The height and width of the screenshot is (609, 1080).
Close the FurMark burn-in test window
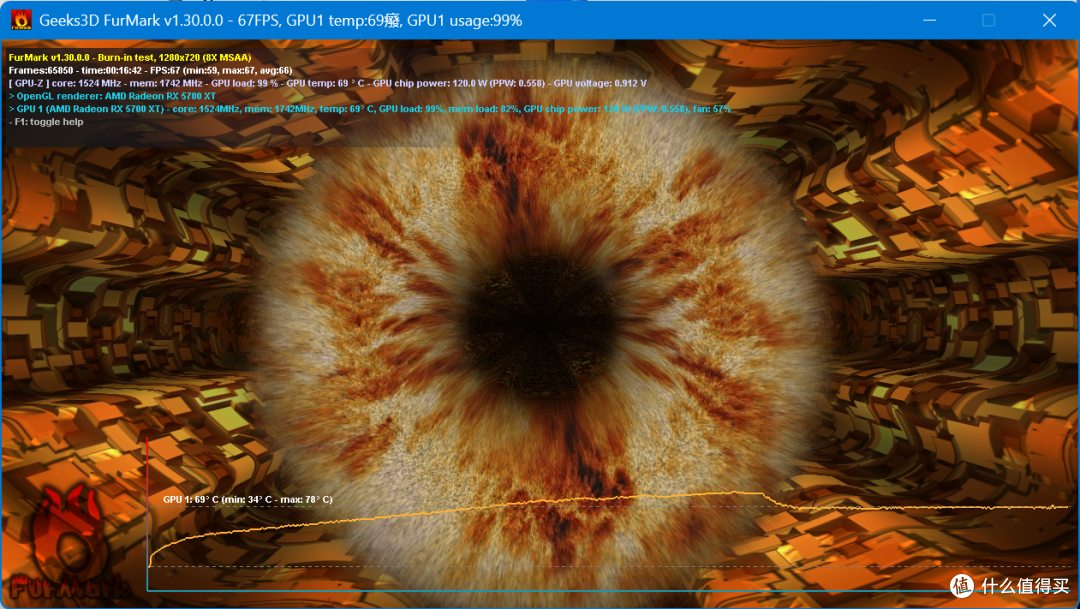tap(1049, 20)
